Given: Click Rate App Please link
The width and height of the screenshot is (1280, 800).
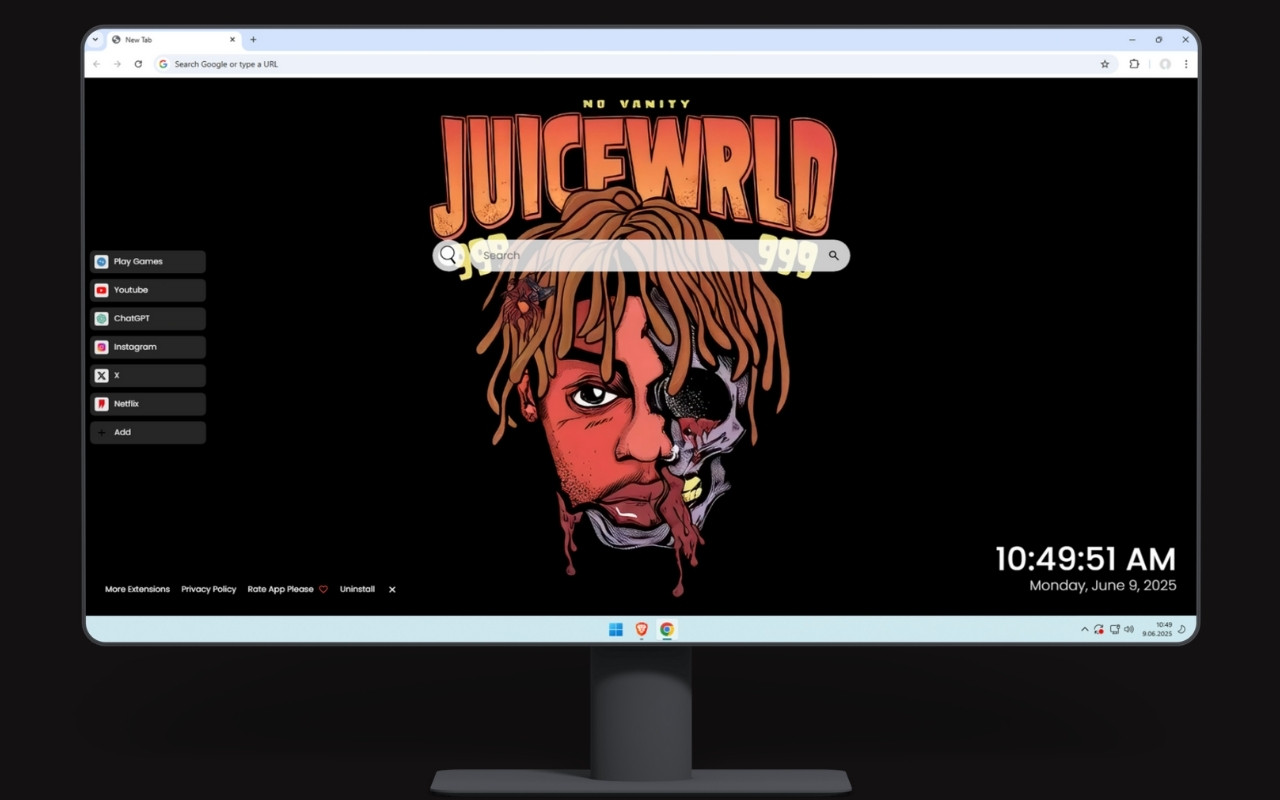Looking at the screenshot, I should tap(280, 589).
